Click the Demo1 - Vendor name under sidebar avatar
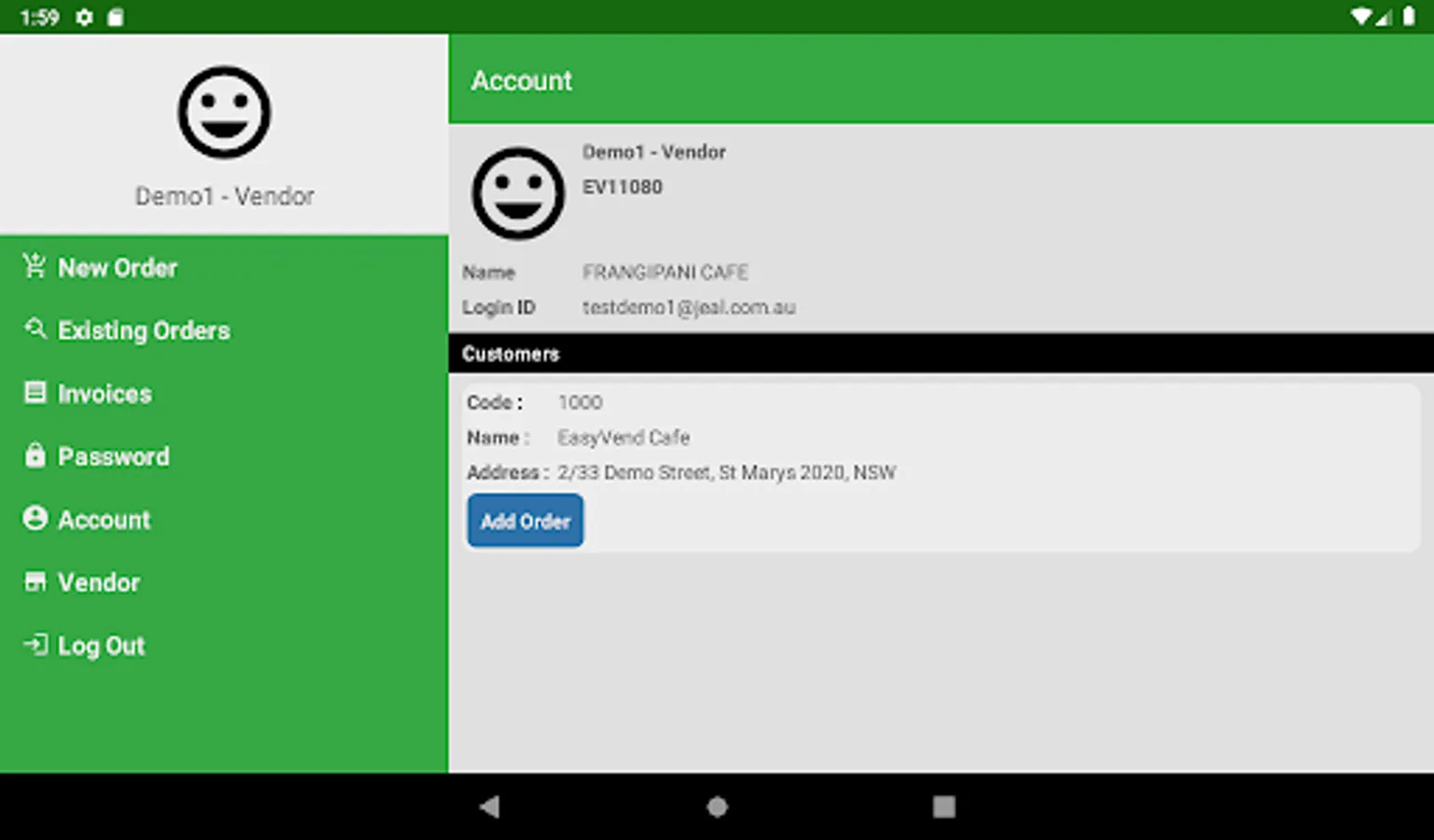1434x840 pixels. (x=224, y=196)
